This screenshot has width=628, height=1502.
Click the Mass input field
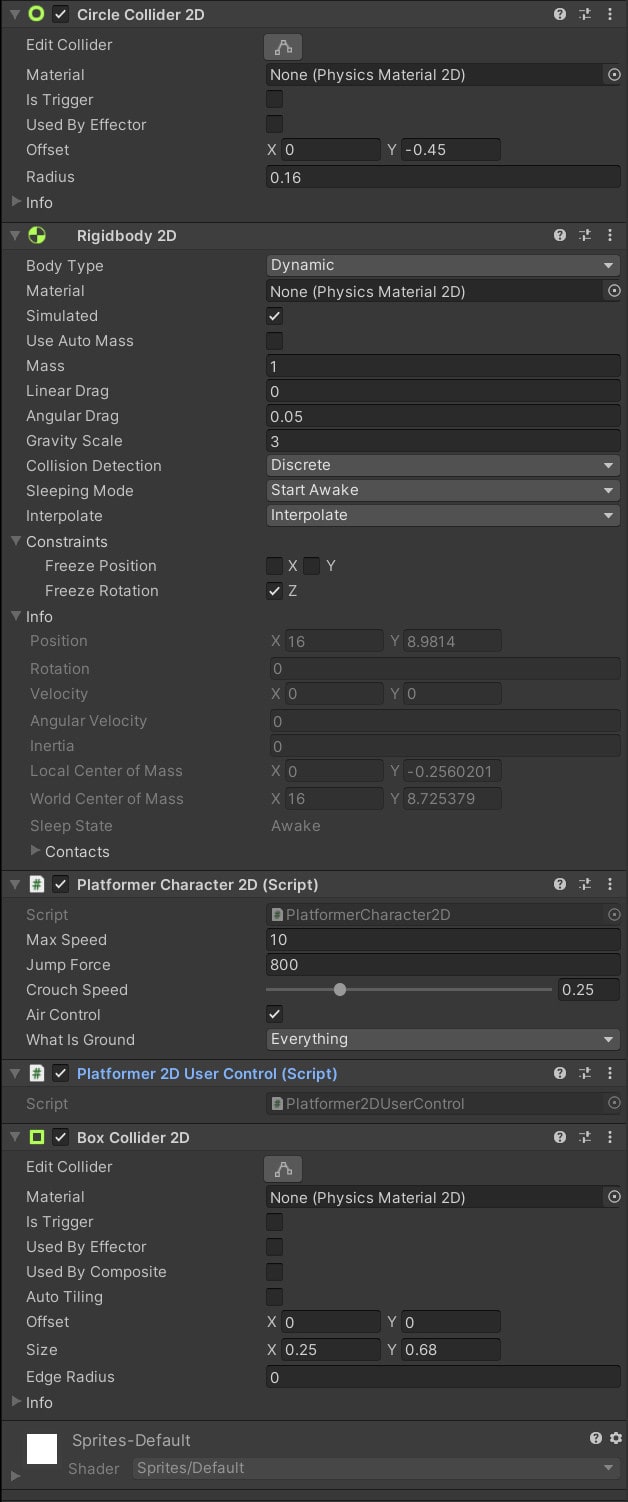click(443, 366)
